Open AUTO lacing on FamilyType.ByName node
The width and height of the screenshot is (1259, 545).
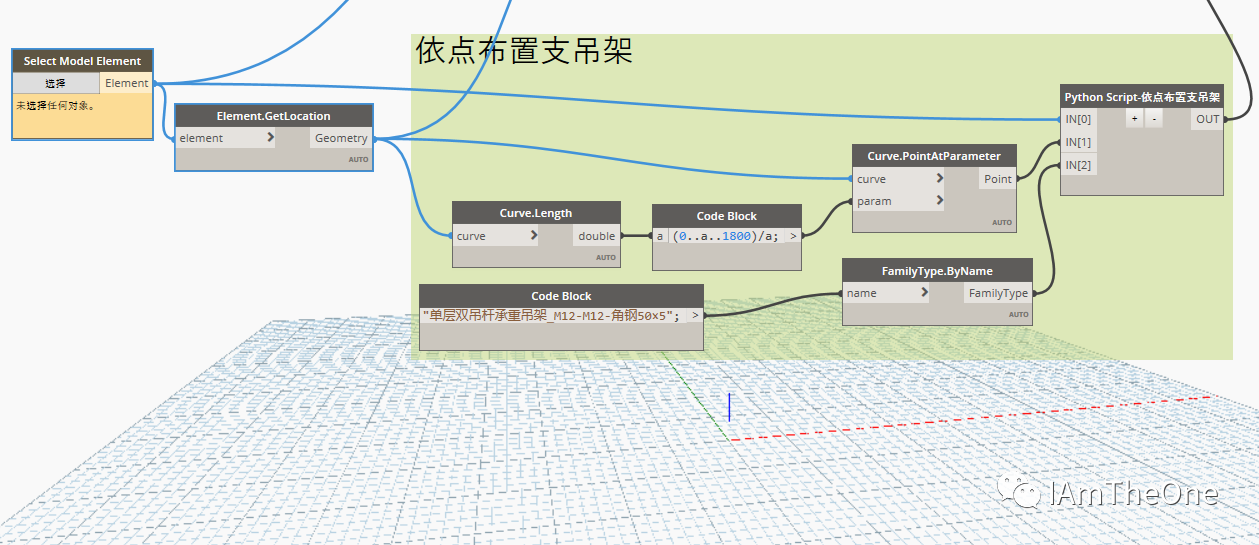[x=1018, y=315]
